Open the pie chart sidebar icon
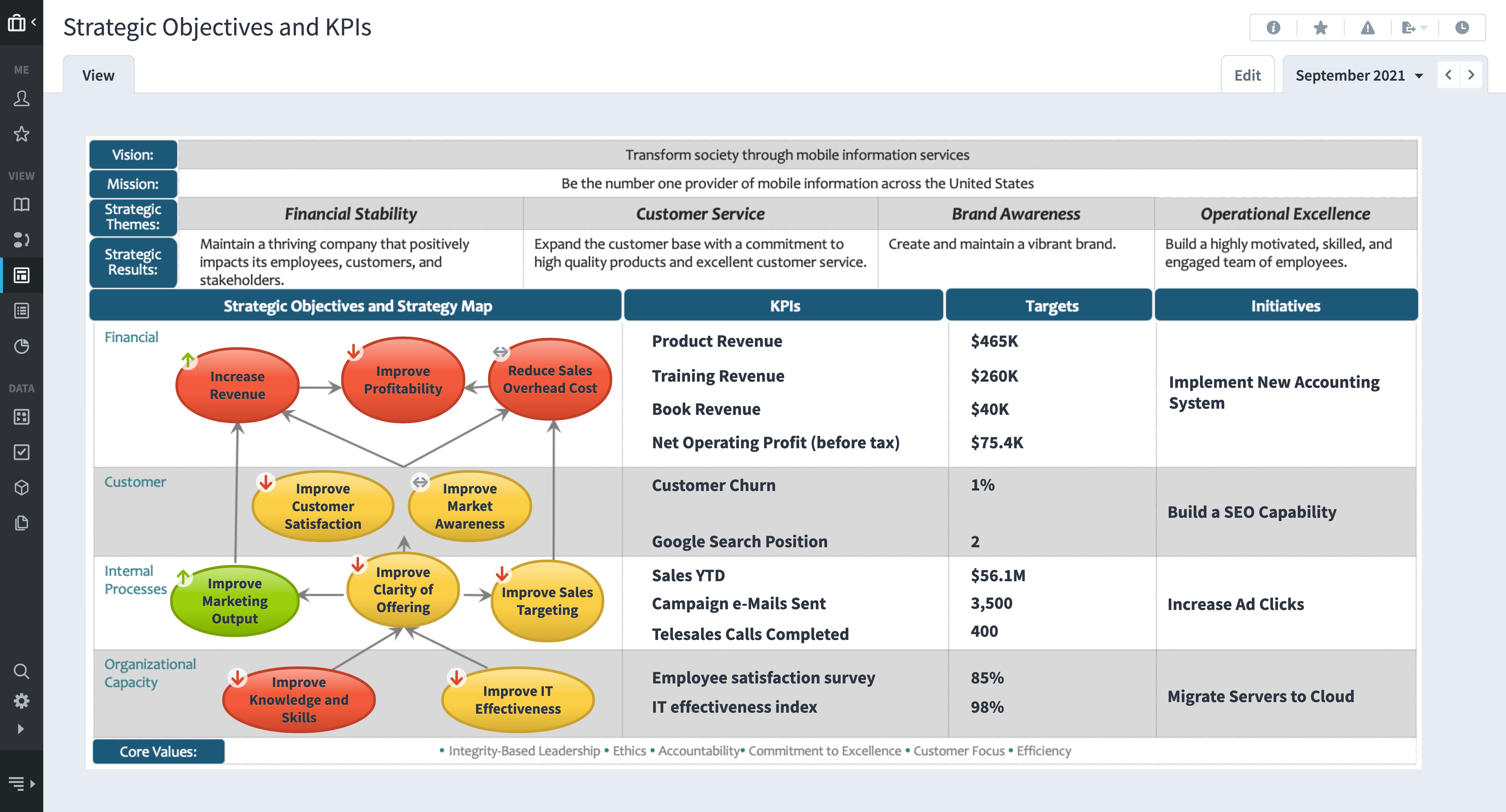Viewport: 1506px width, 812px height. 22,346
